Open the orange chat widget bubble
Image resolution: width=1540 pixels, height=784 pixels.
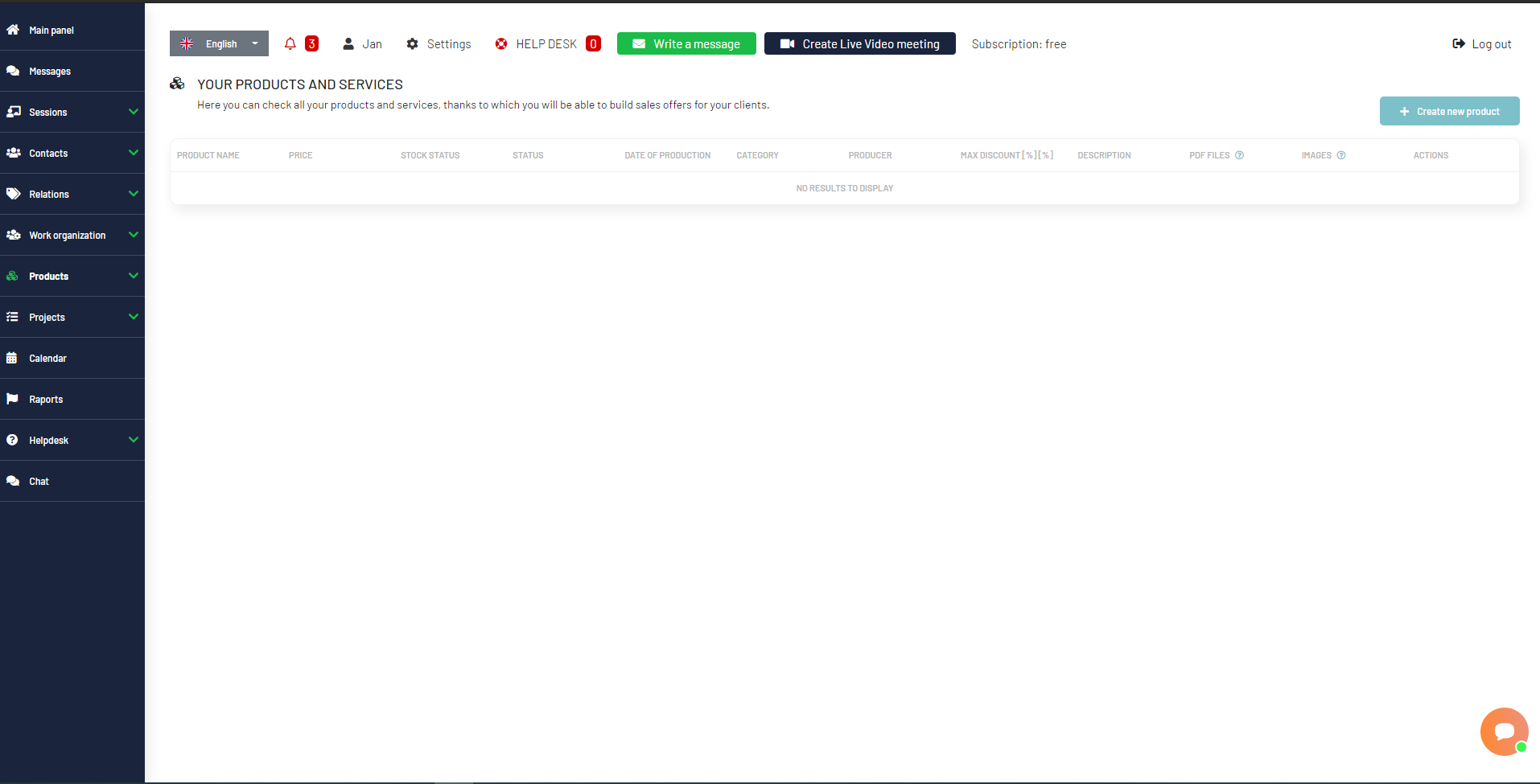pos(1504,731)
